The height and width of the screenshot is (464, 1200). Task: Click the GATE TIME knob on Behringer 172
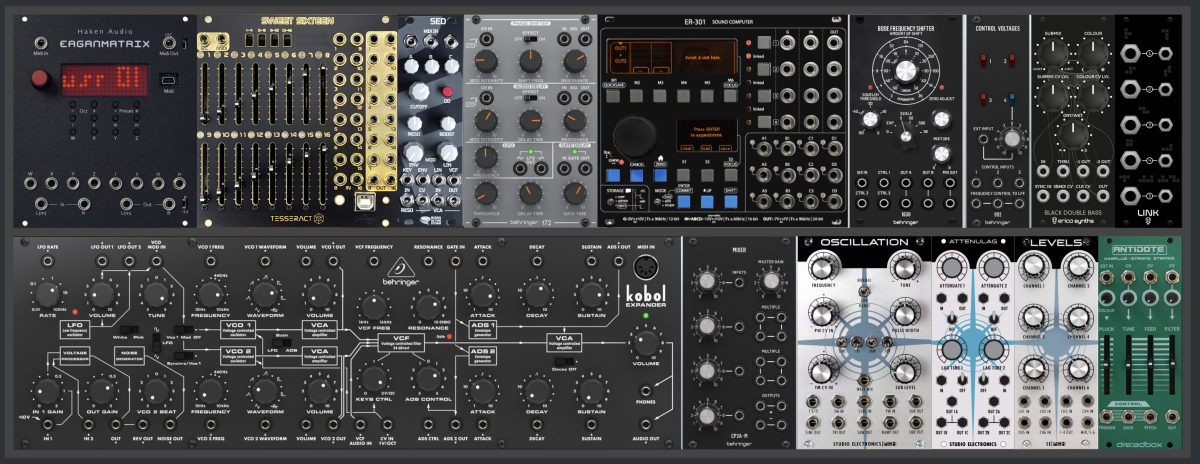[x=575, y=193]
